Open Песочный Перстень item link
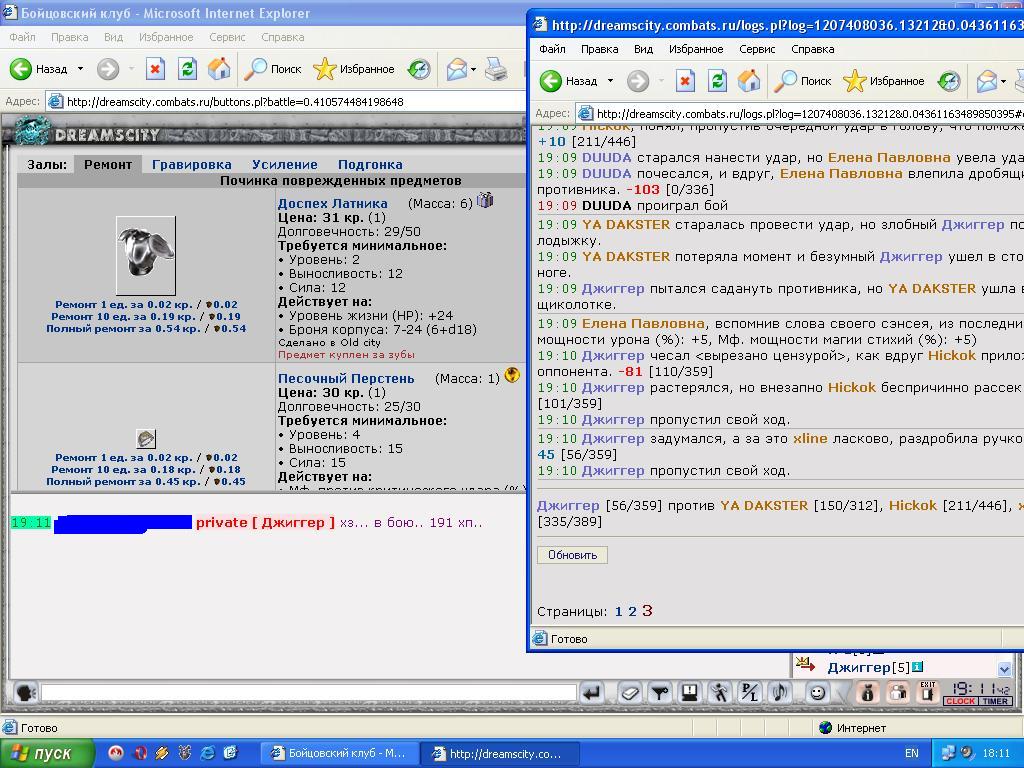The image size is (1024, 768). (346, 378)
